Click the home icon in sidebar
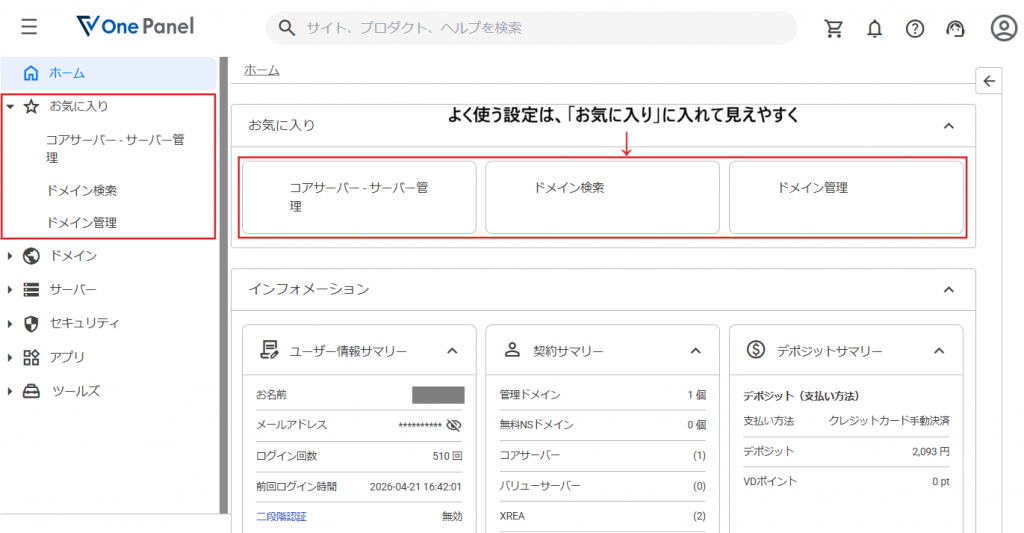Viewport: 1024px width, 533px height. click(x=31, y=73)
